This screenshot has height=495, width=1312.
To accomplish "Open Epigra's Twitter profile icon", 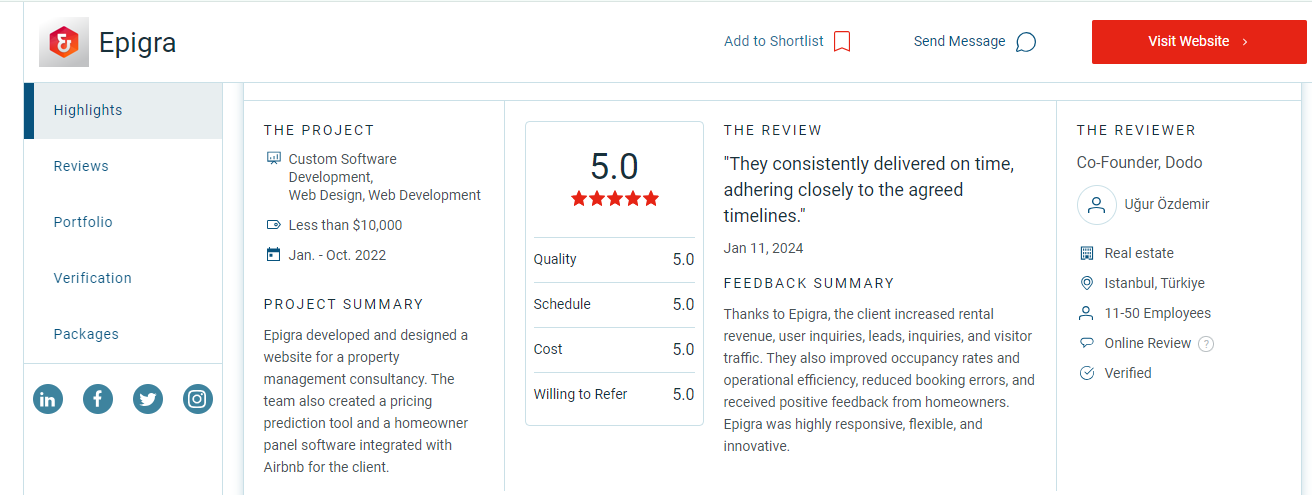I will point(148,399).
